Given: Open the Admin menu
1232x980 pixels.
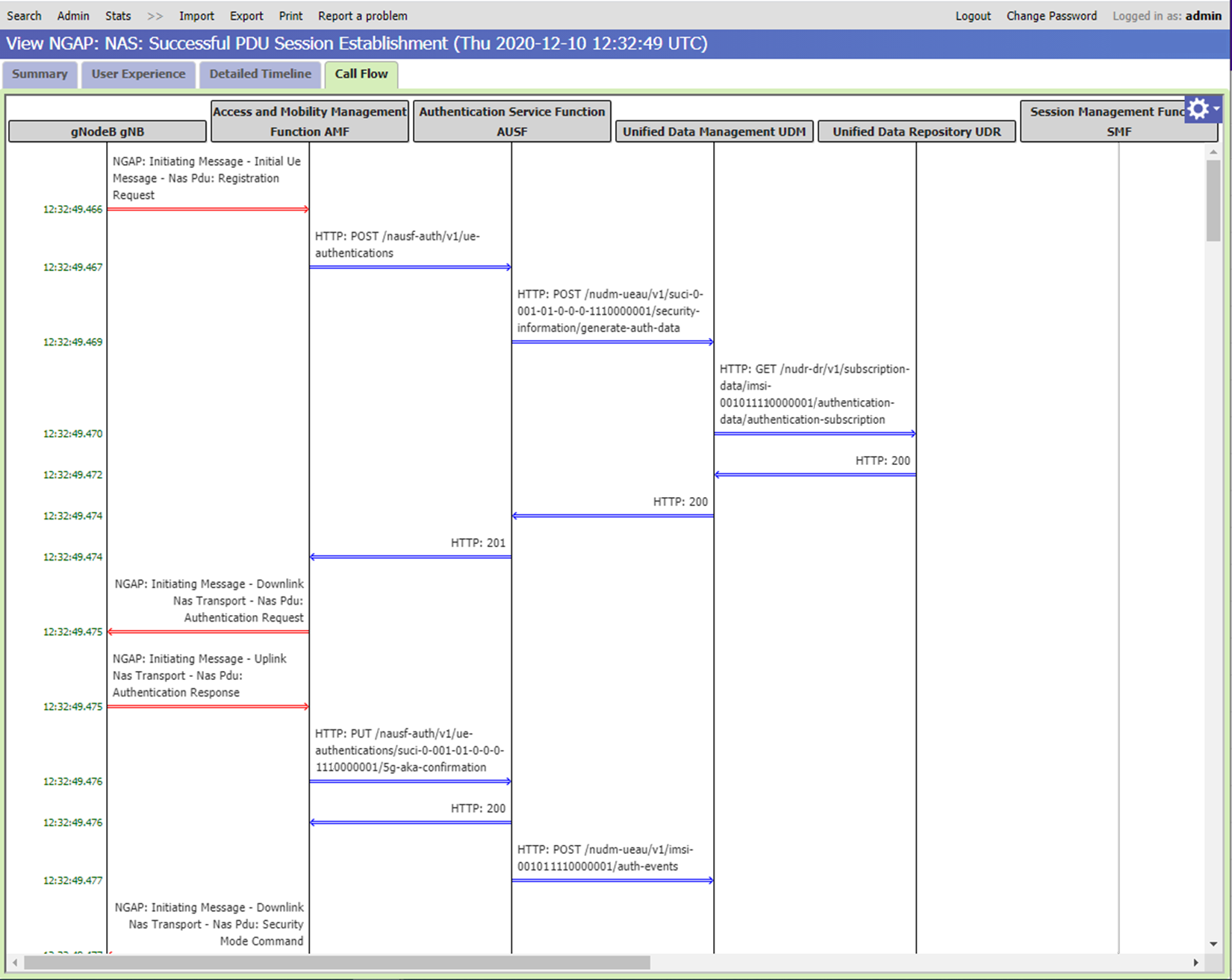Looking at the screenshot, I should 73,15.
